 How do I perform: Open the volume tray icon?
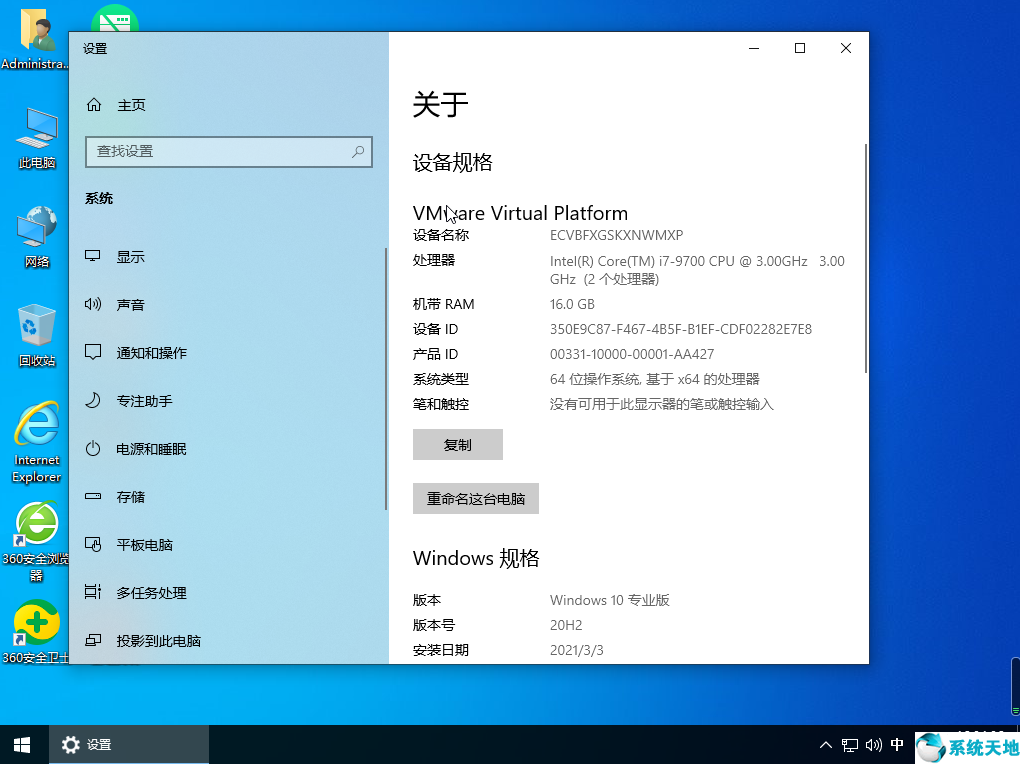pyautogui.click(x=874, y=745)
